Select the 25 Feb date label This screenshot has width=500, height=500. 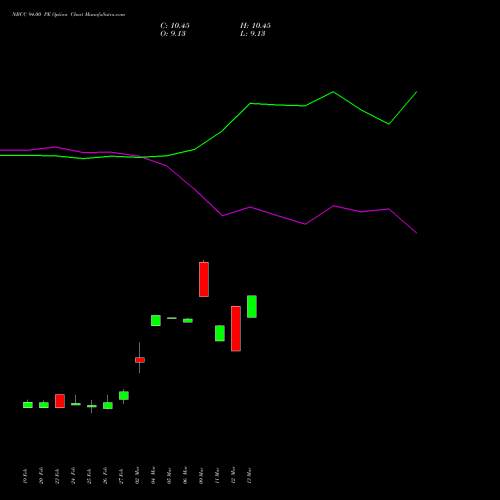(x=89, y=476)
